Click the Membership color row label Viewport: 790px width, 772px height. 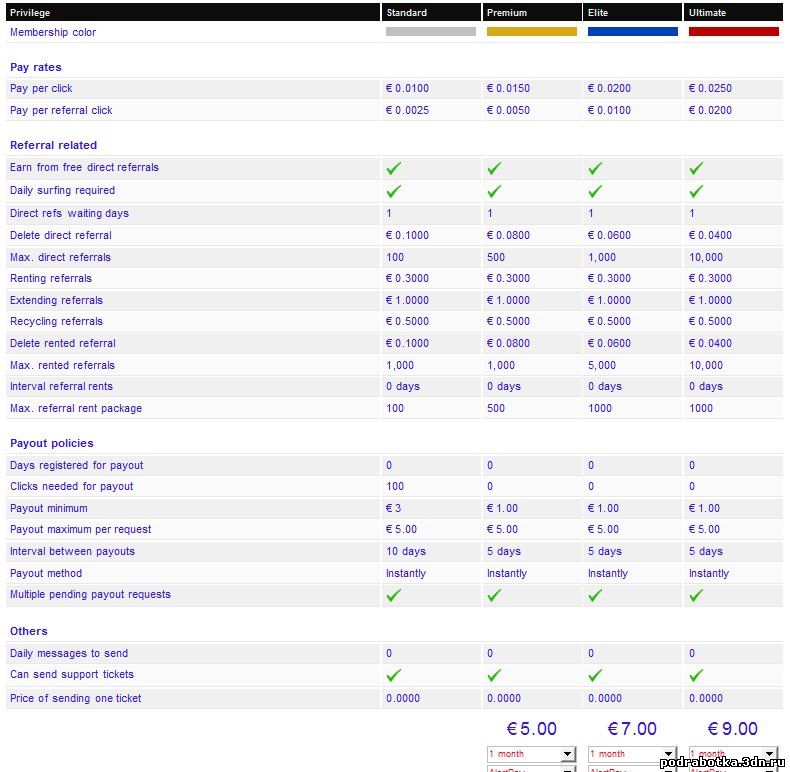point(53,32)
